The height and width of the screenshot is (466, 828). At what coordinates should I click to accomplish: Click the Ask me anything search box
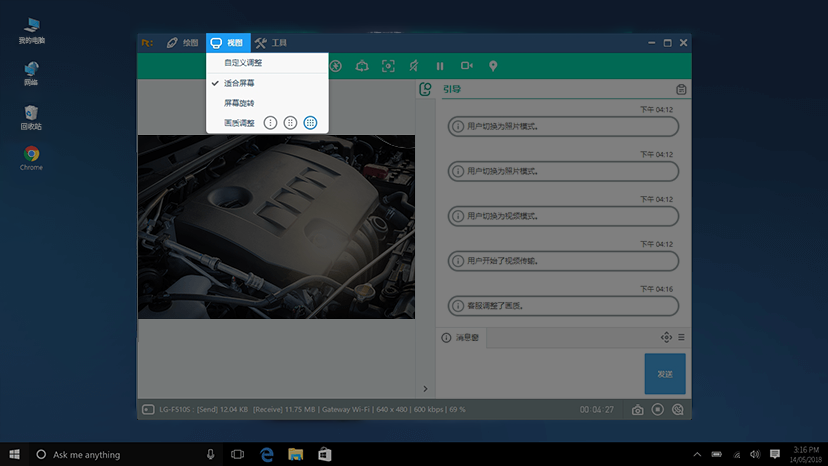(124, 454)
